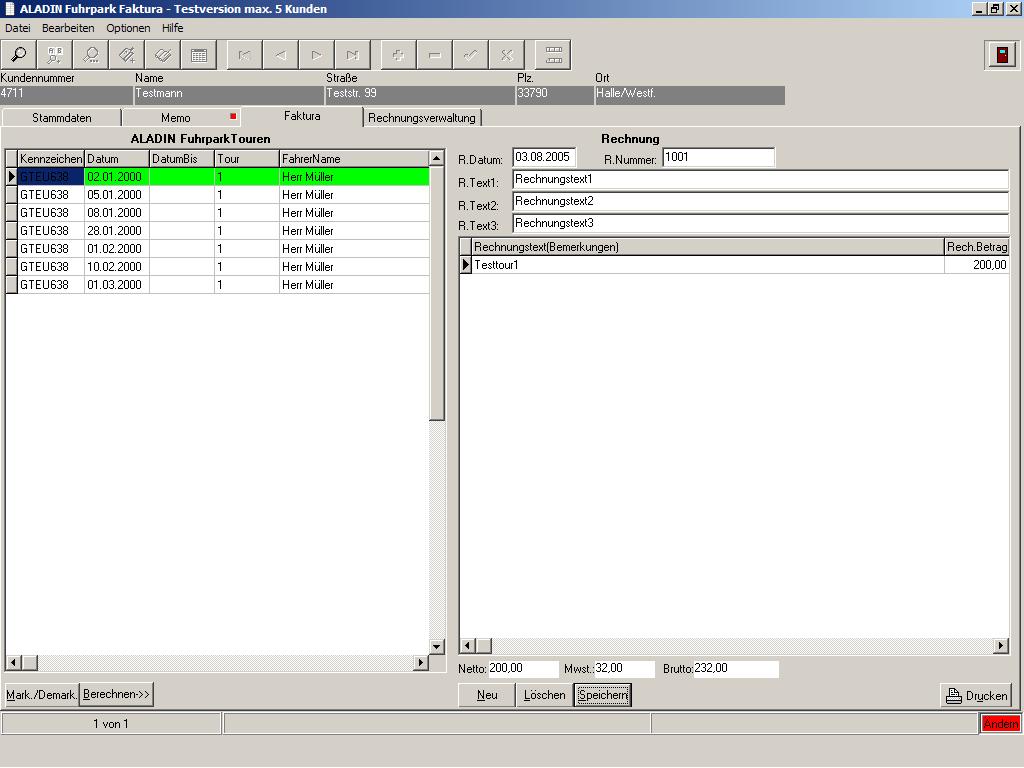The height and width of the screenshot is (768, 1024).
Task: Go to first record with navigation arrow
Action: pyautogui.click(x=244, y=55)
